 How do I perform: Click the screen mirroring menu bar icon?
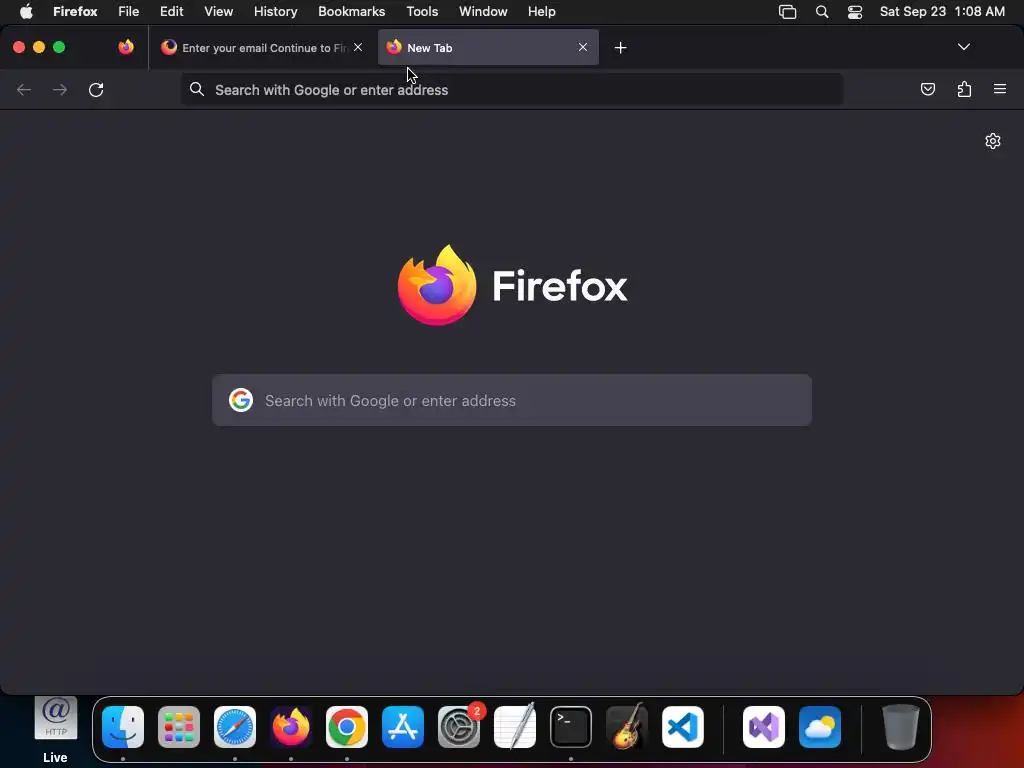[x=788, y=12]
